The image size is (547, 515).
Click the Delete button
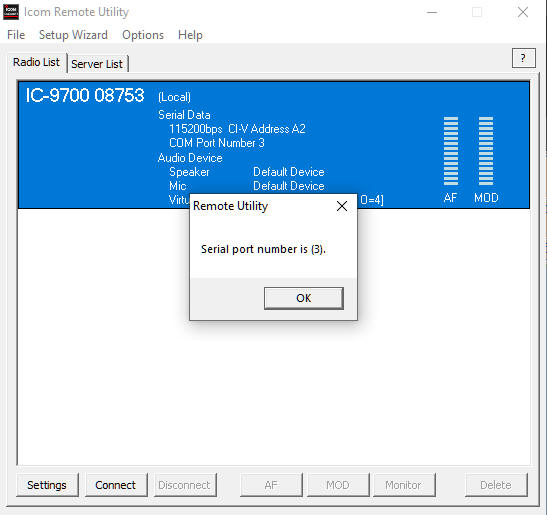tap(496, 485)
